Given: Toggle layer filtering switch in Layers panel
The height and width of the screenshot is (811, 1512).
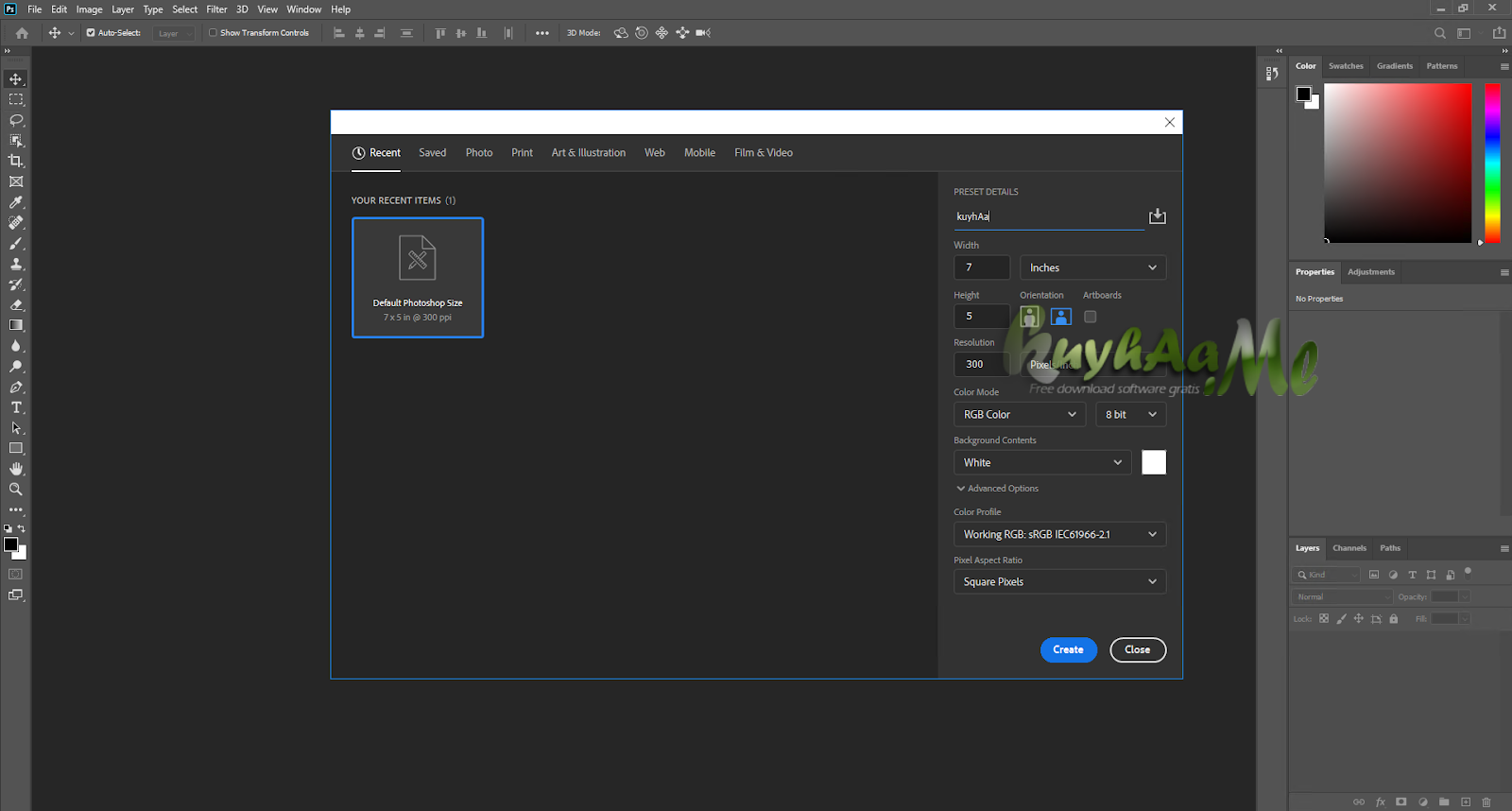Looking at the screenshot, I should 1468,571.
